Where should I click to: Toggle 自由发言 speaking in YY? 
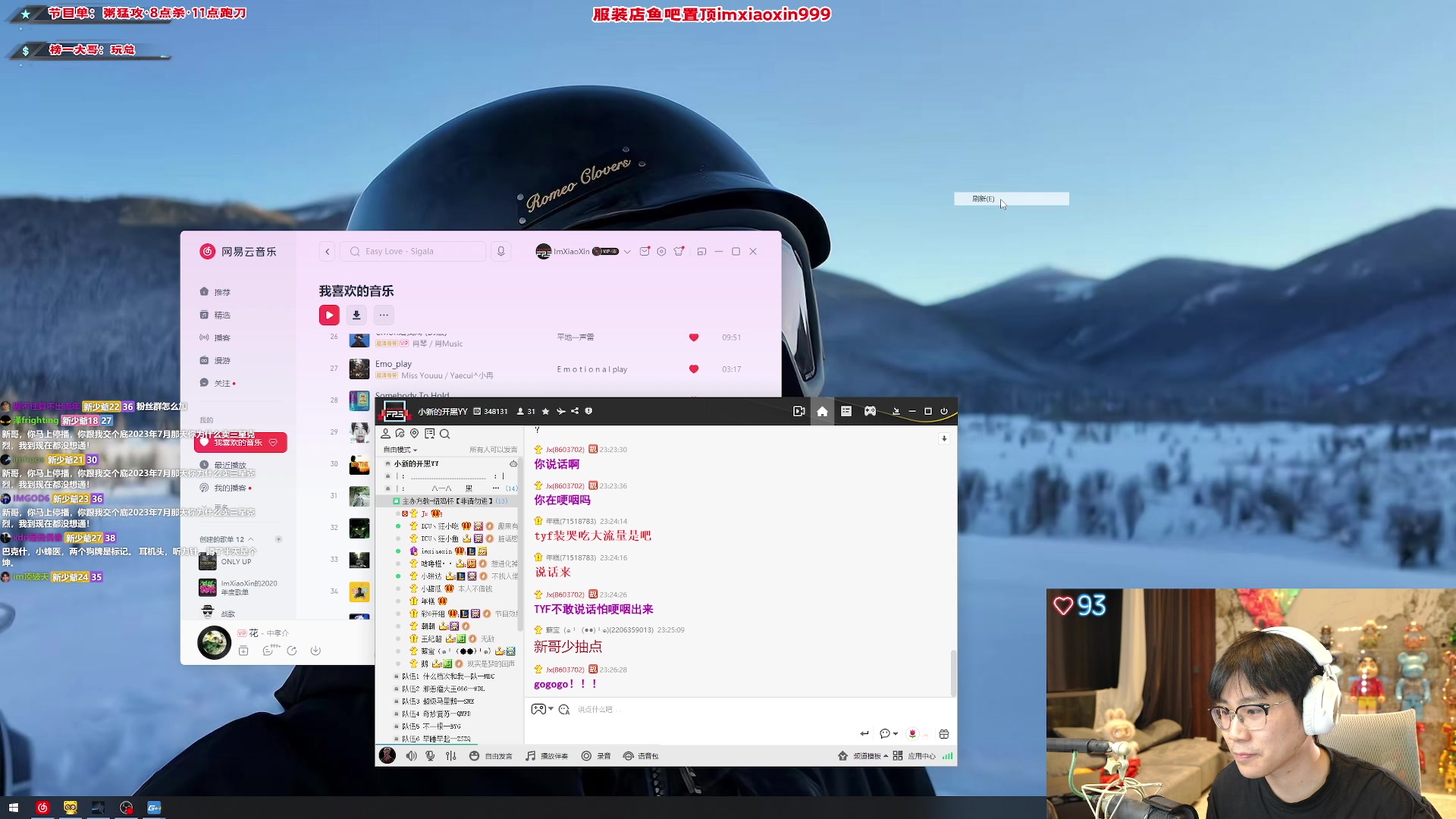491,756
